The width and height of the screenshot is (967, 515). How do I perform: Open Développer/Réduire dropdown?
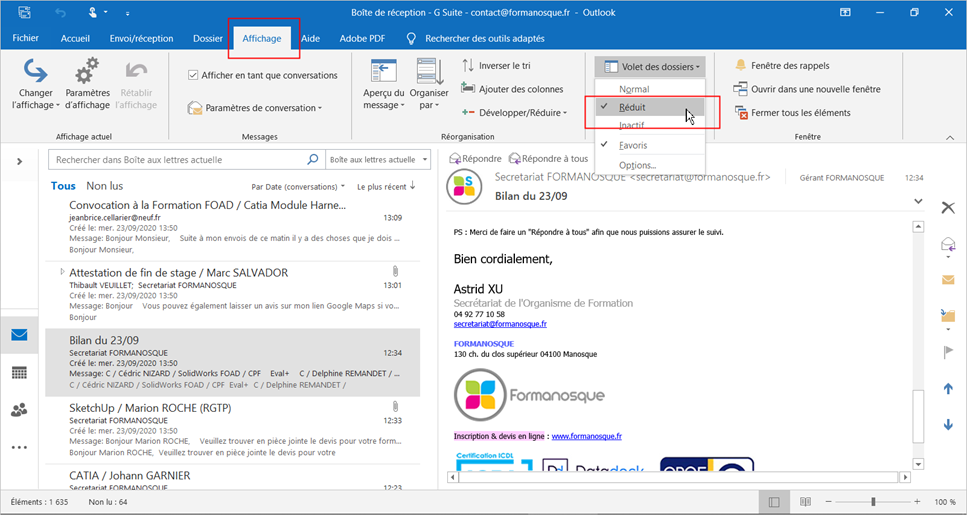[514, 112]
